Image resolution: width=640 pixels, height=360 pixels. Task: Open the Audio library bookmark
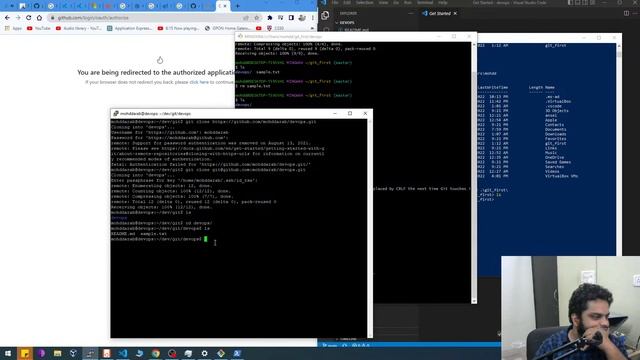click(79, 28)
